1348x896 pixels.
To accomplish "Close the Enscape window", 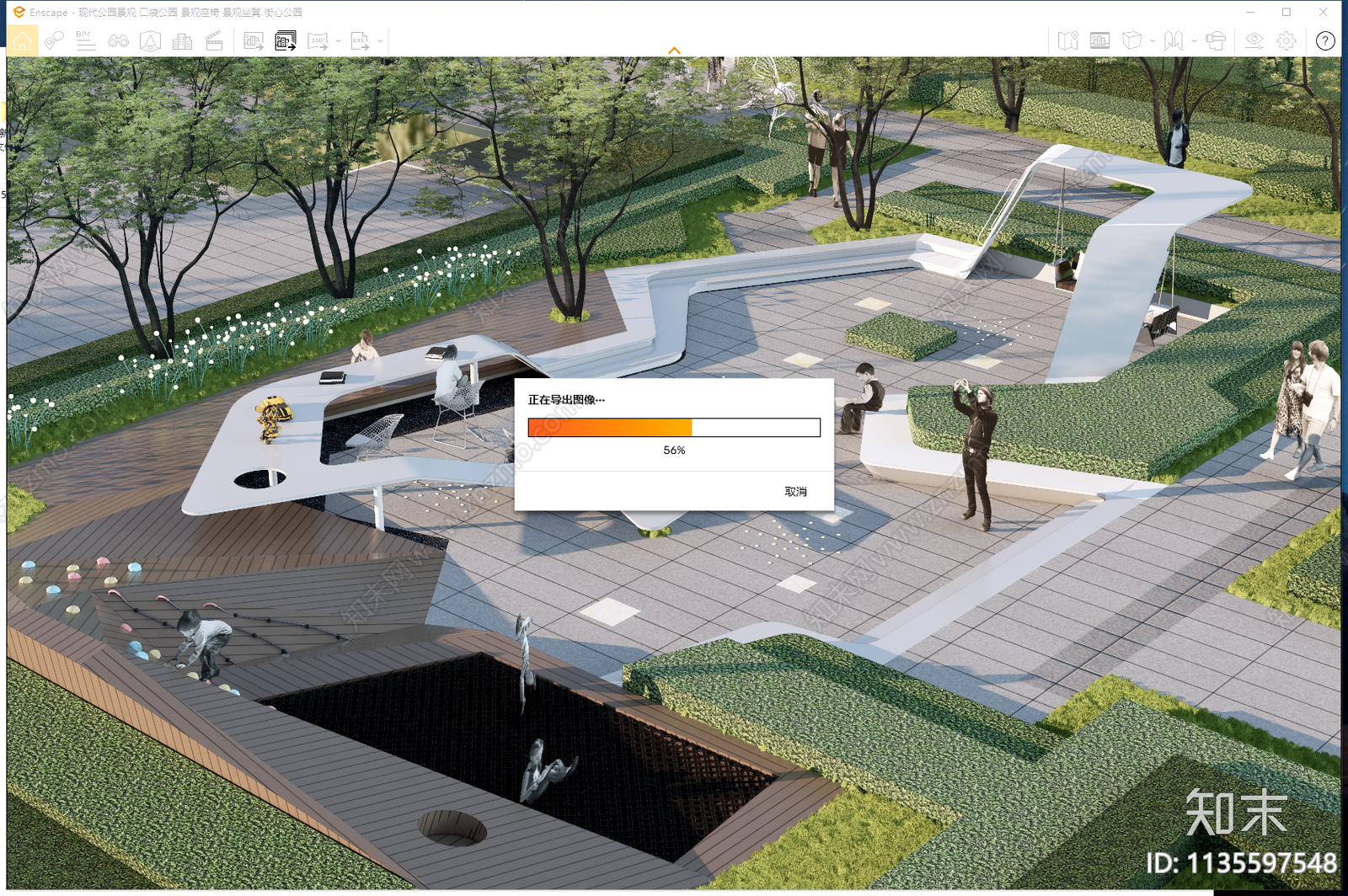I will (1323, 12).
